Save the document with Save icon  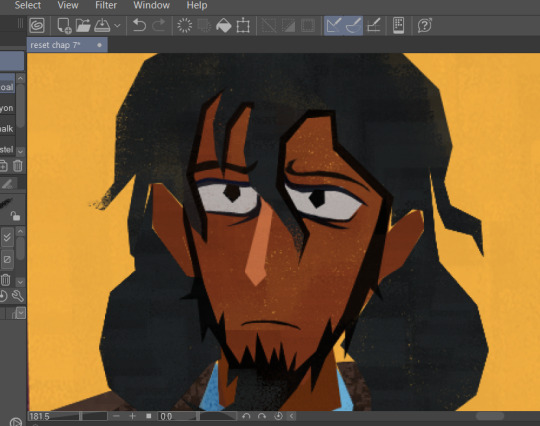[x=102, y=25]
